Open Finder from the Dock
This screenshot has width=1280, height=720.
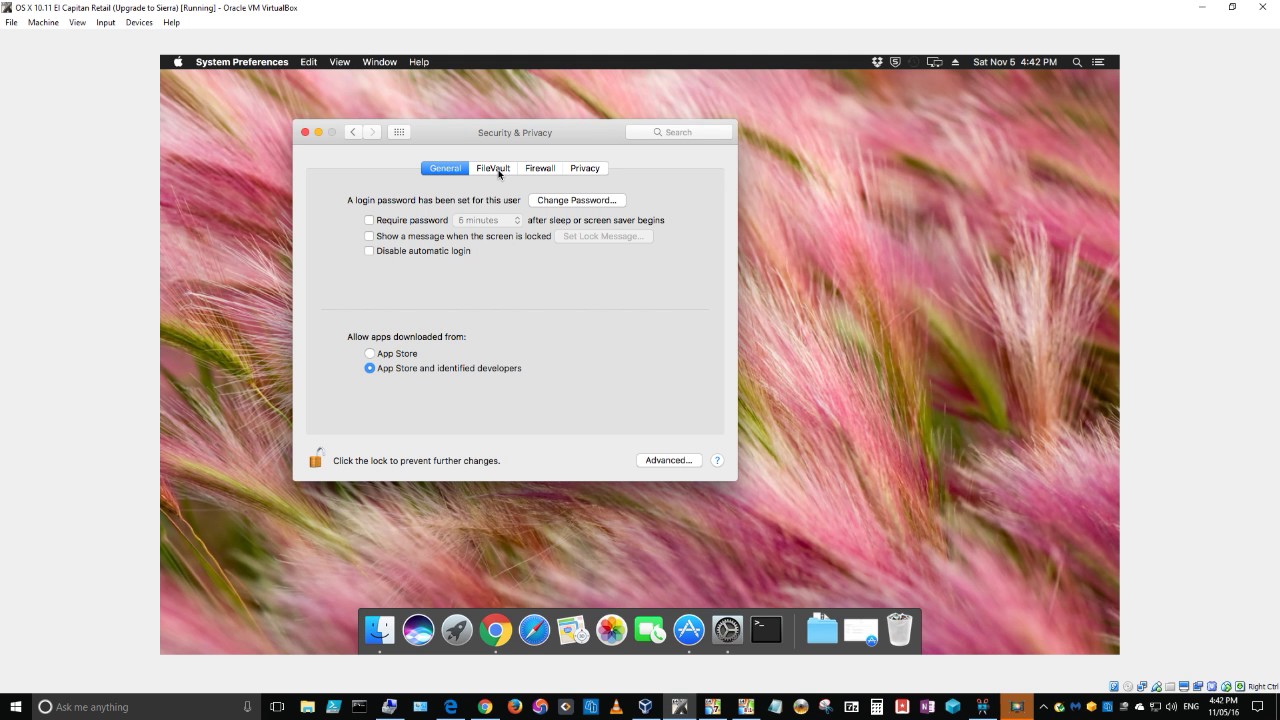tap(380, 630)
